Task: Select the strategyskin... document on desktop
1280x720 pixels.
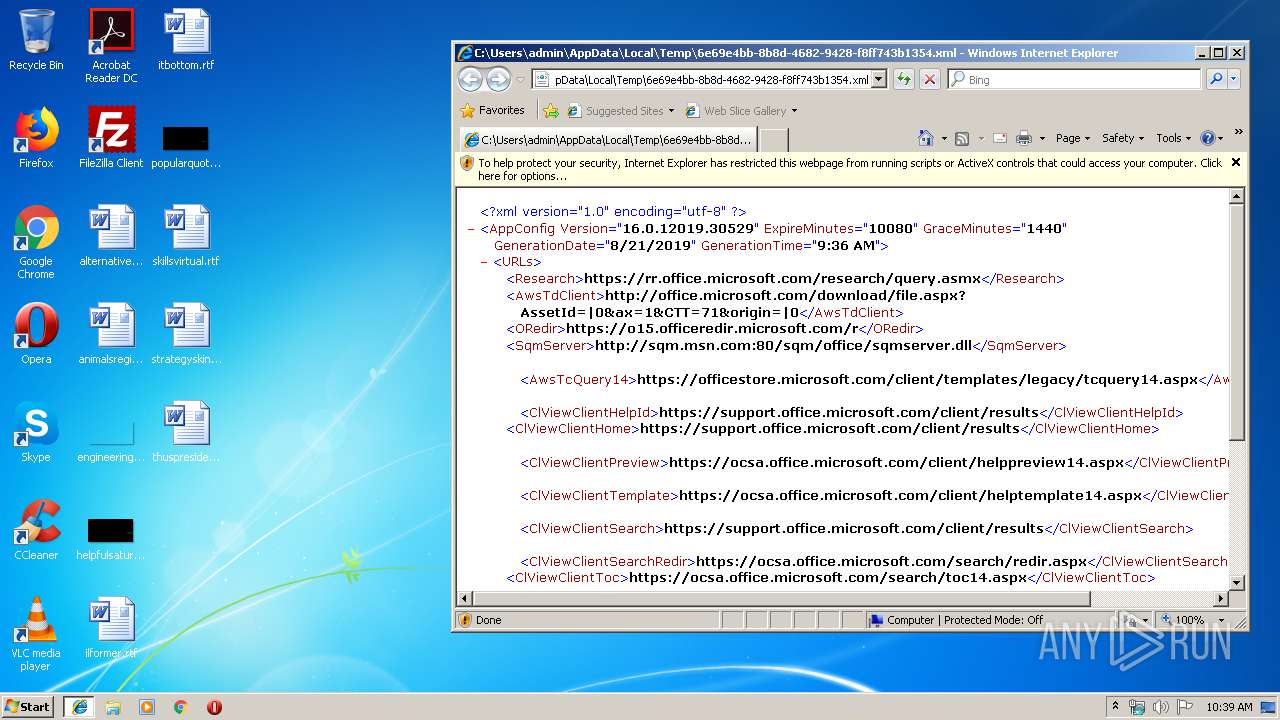Action: click(186, 334)
